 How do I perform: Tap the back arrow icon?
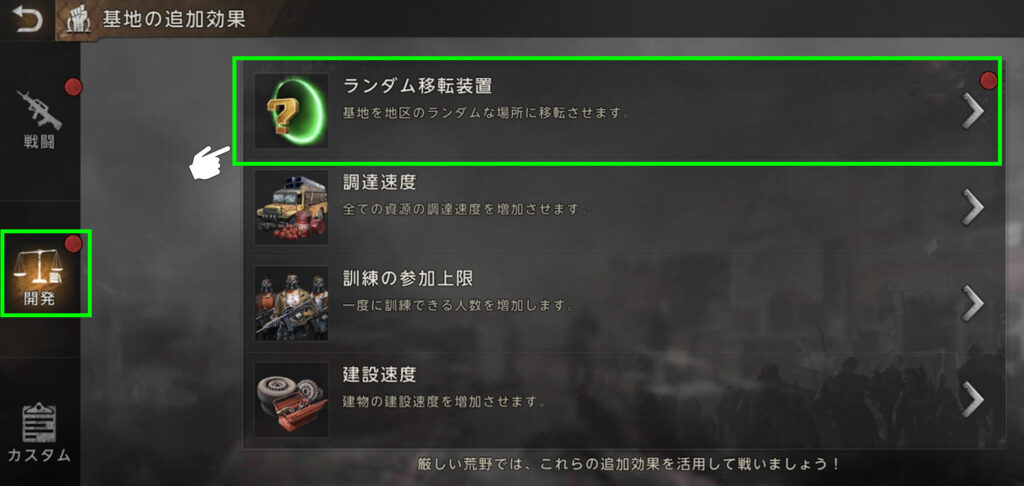pyautogui.click(x=27, y=18)
